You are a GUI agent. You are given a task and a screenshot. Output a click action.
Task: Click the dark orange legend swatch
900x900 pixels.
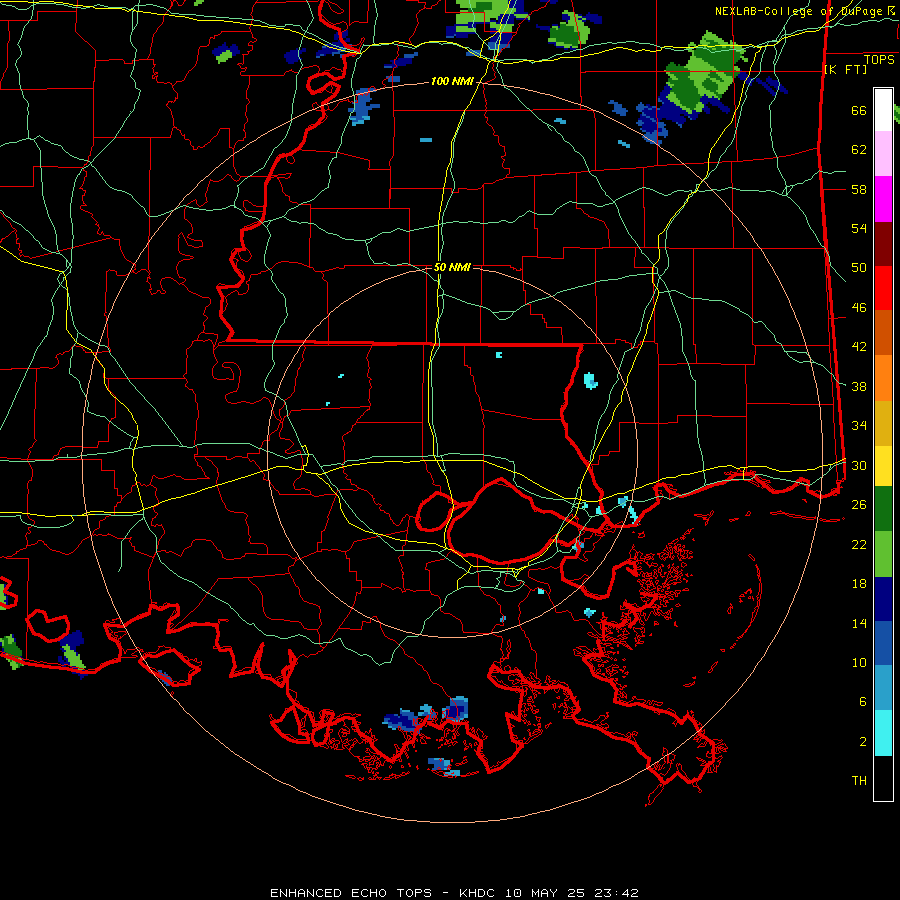pyautogui.click(x=883, y=333)
